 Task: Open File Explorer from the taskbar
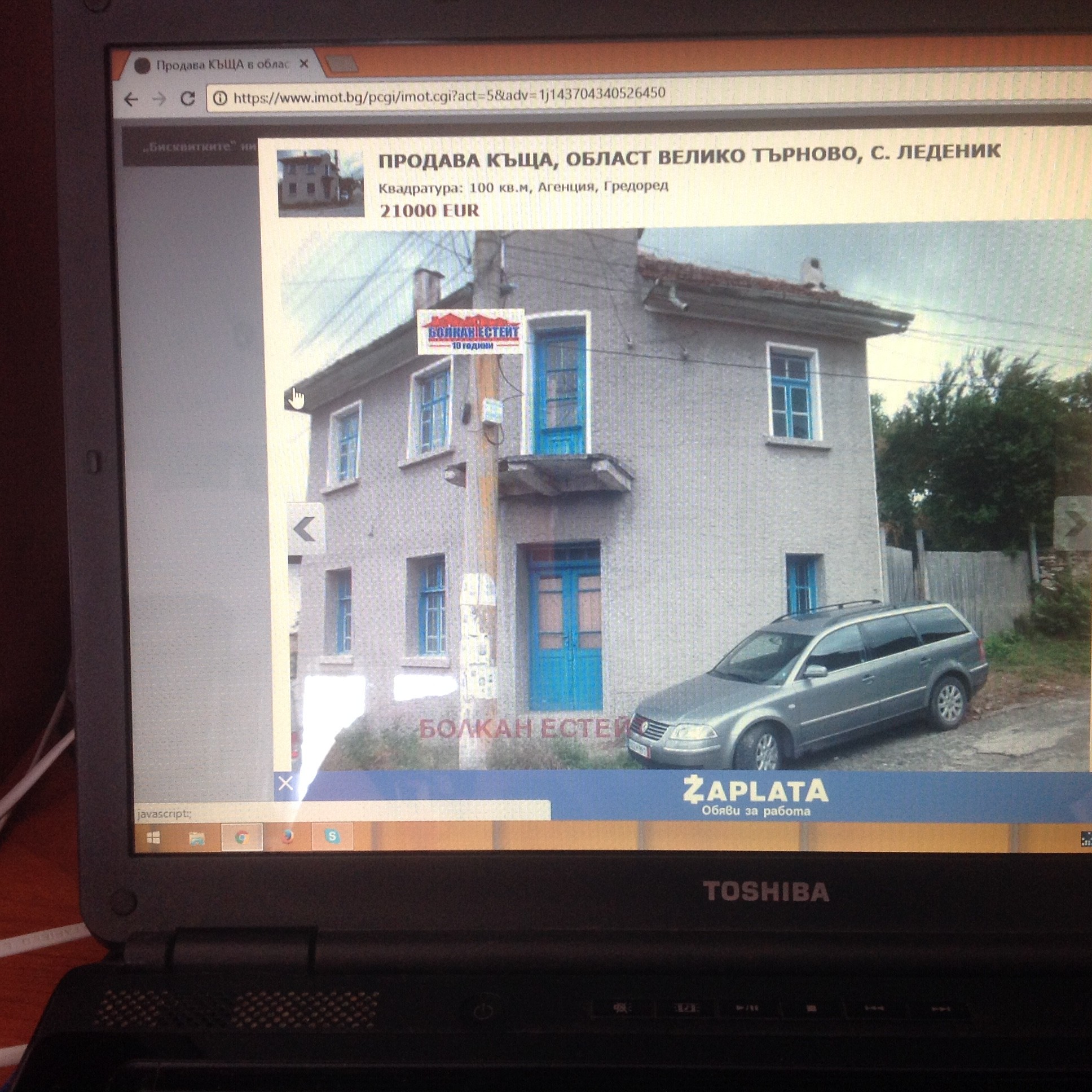click(196, 837)
